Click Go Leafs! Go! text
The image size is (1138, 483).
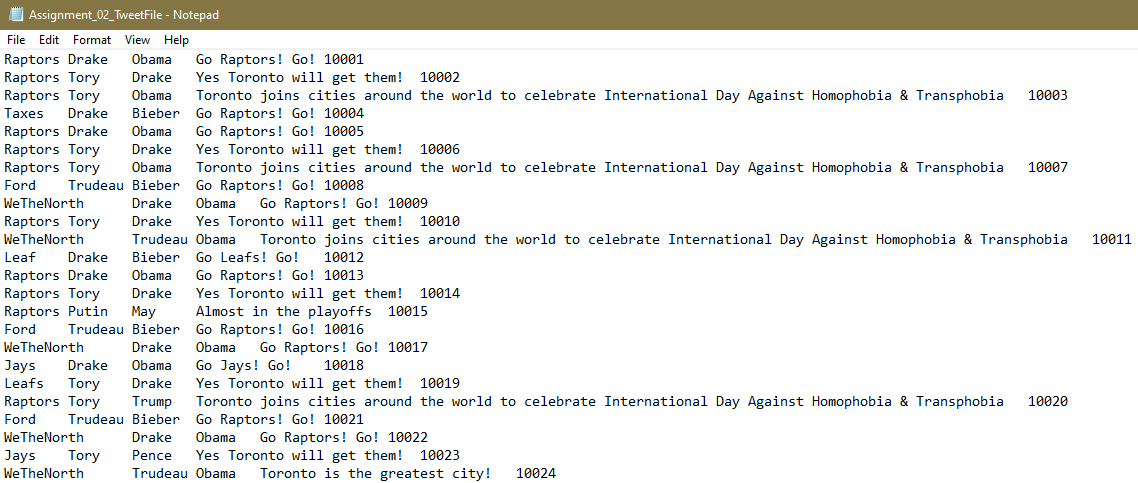click(247, 257)
